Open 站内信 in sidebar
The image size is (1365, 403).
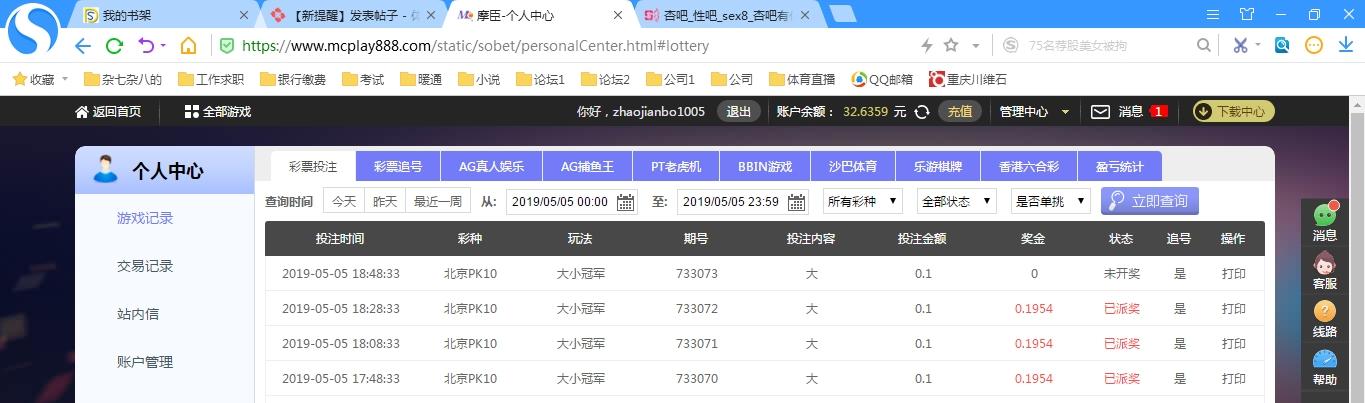pos(138,314)
